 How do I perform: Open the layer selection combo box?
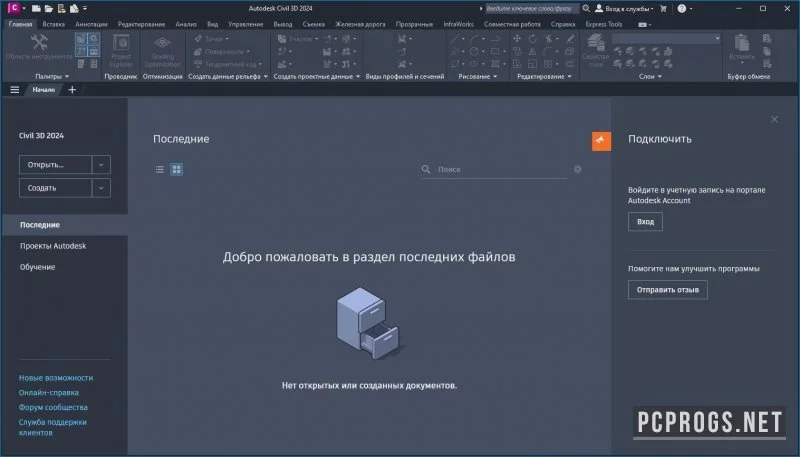click(x=666, y=38)
